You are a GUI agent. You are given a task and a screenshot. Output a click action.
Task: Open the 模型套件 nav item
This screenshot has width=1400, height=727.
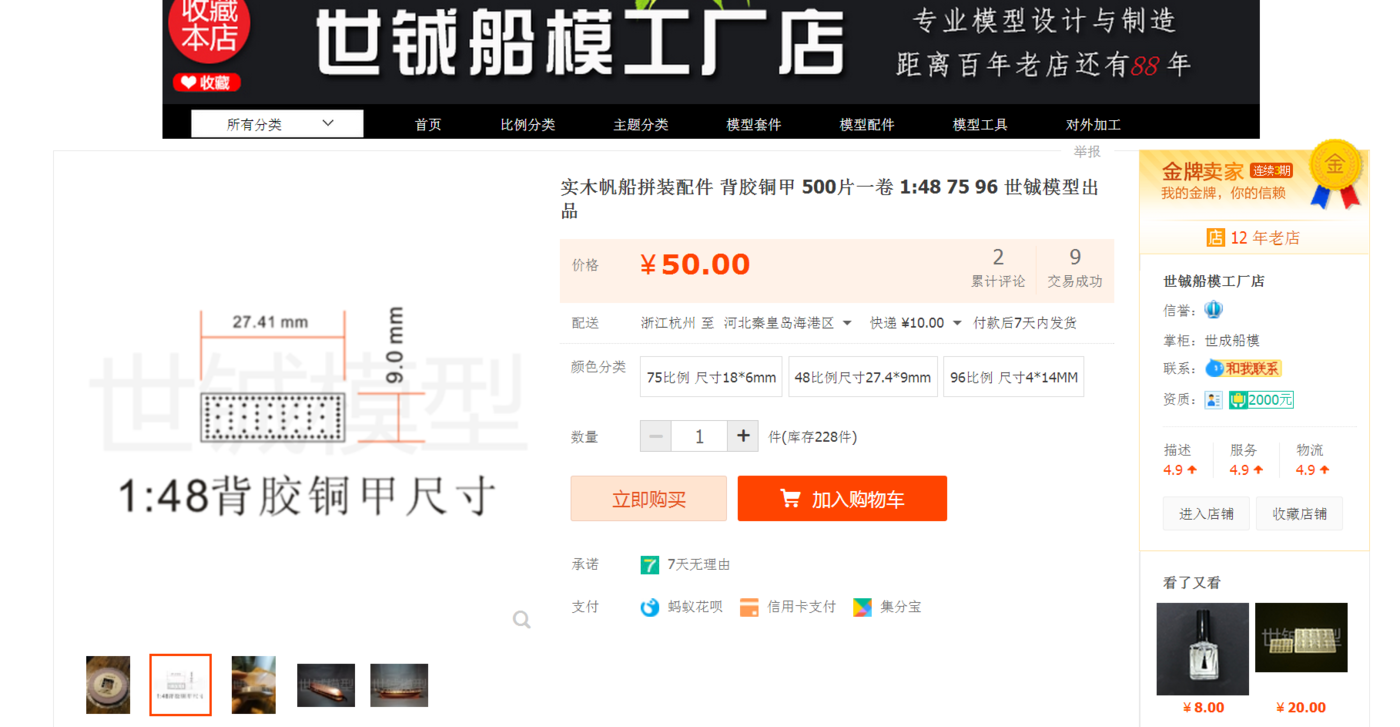(754, 125)
